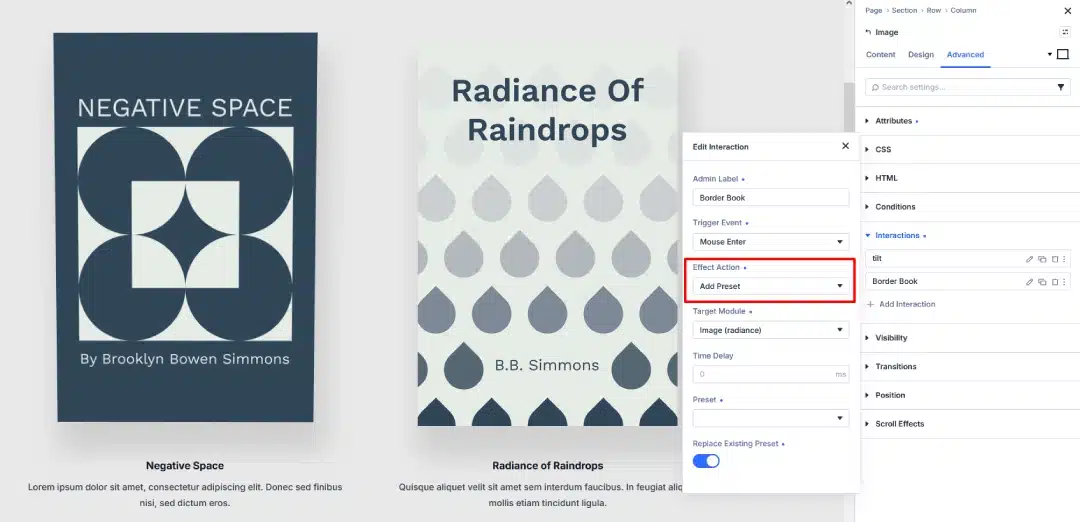Click the Admin Label input field
The image size is (1080, 522).
click(x=771, y=198)
